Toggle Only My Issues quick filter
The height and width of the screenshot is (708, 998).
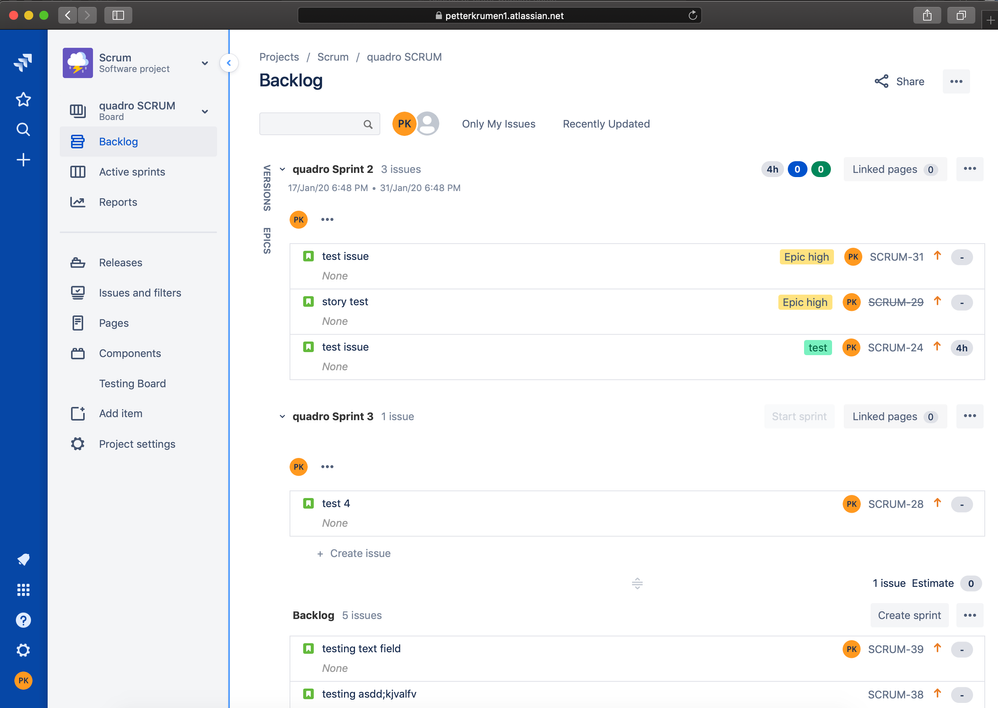(498, 124)
